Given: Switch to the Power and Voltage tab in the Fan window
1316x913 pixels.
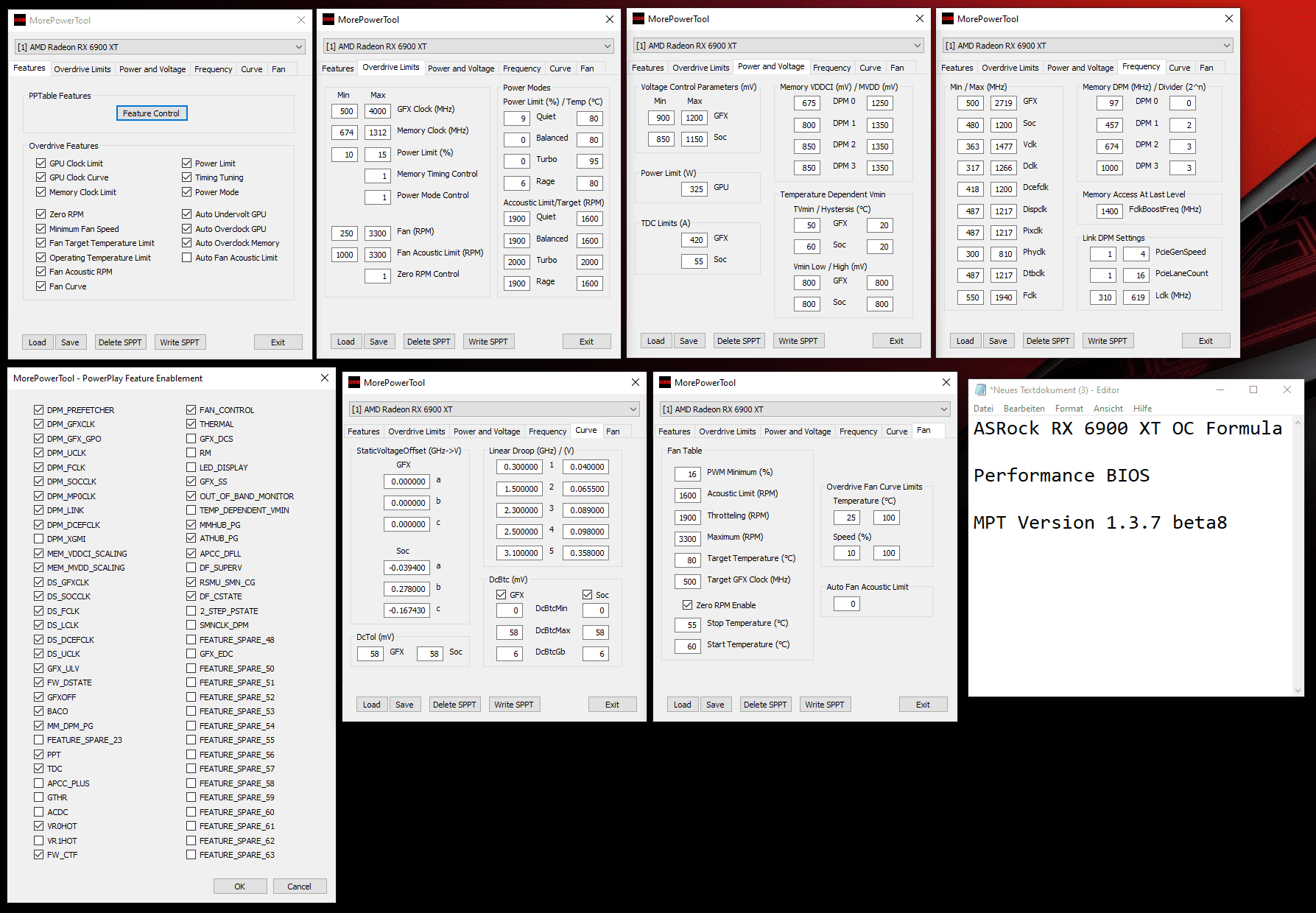Looking at the screenshot, I should click(x=798, y=431).
